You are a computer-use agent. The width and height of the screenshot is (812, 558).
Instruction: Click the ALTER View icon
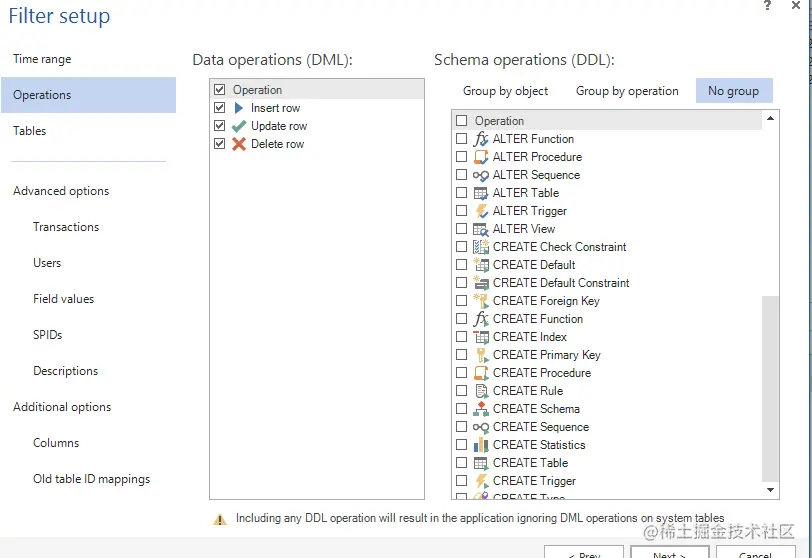[481, 229]
